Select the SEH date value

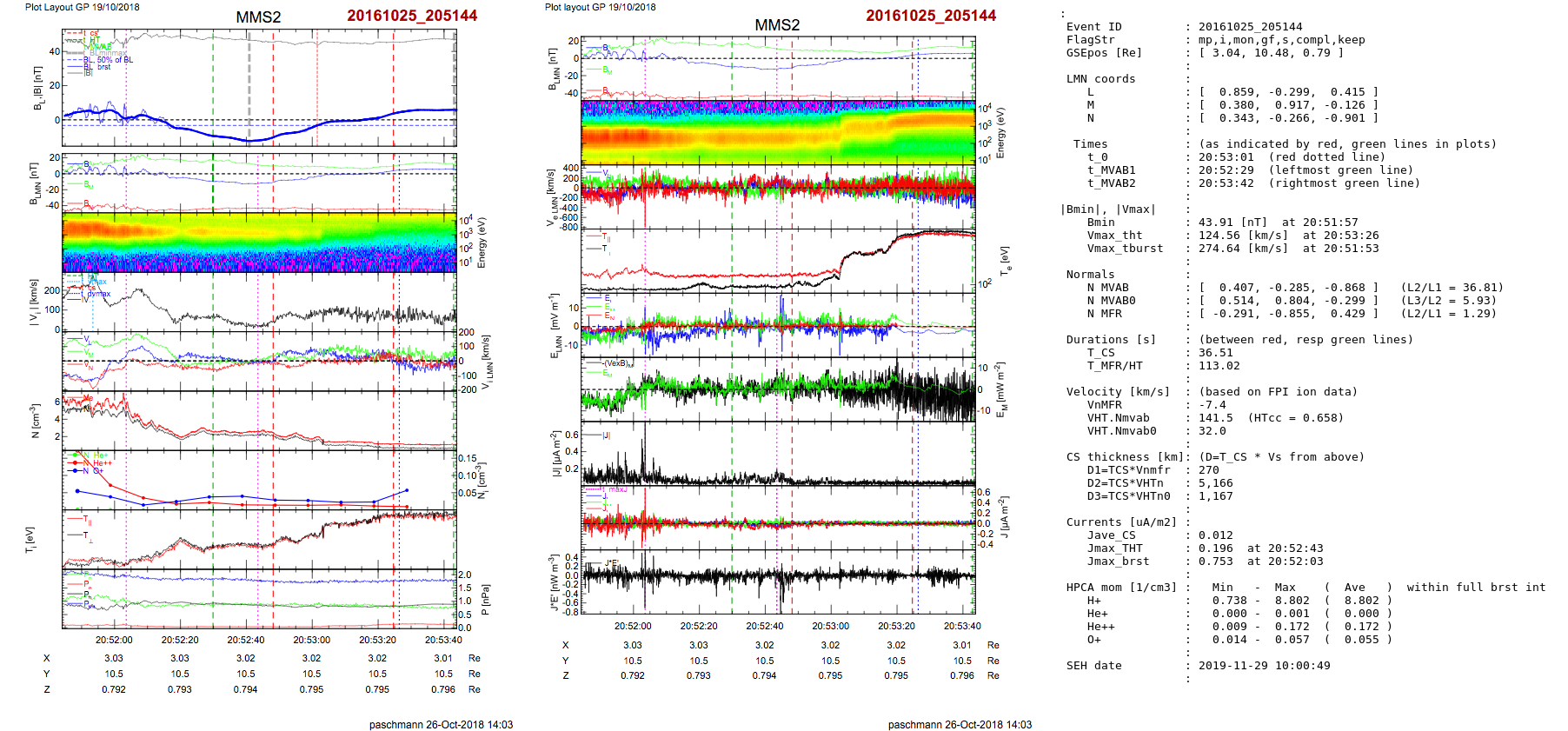(1264, 666)
